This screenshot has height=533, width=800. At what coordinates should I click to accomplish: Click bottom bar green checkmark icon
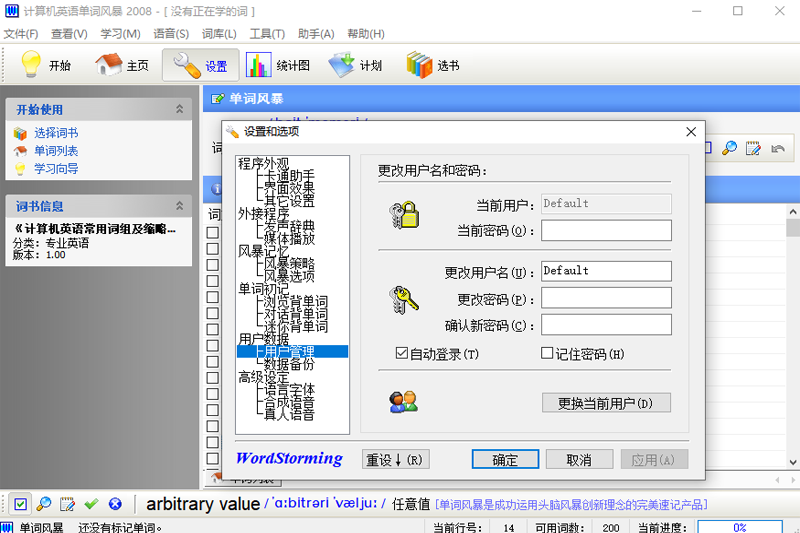(x=91, y=504)
